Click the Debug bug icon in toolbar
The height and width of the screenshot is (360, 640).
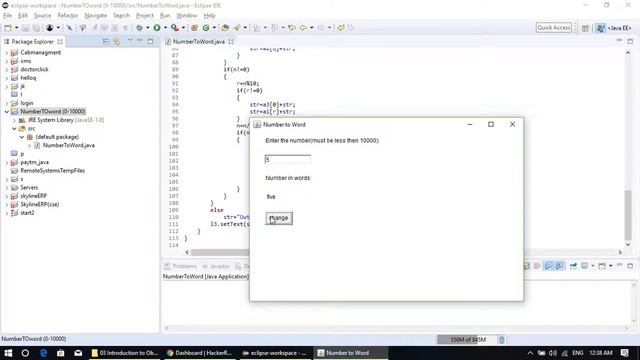coord(140,28)
